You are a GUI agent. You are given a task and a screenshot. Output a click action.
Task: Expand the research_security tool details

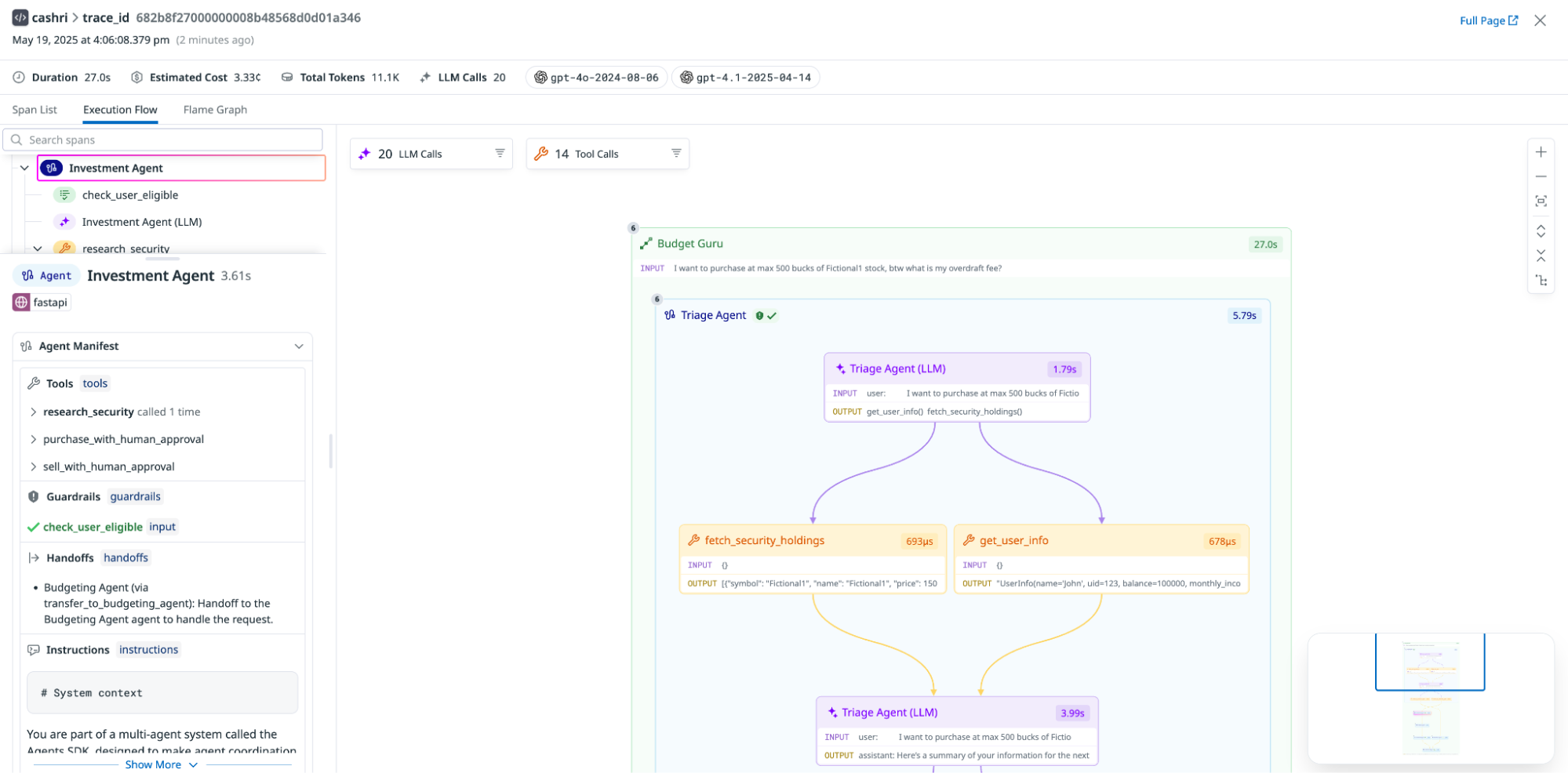point(34,412)
